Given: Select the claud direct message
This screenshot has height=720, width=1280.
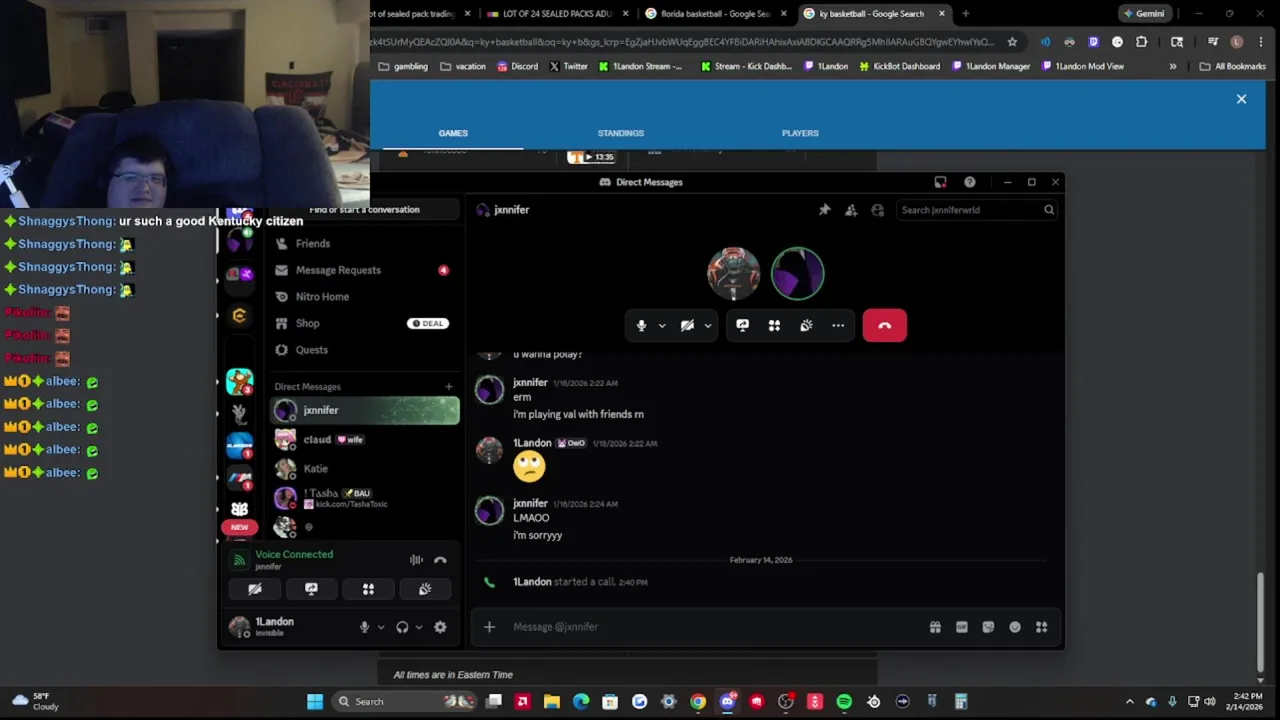Looking at the screenshot, I should [365, 439].
